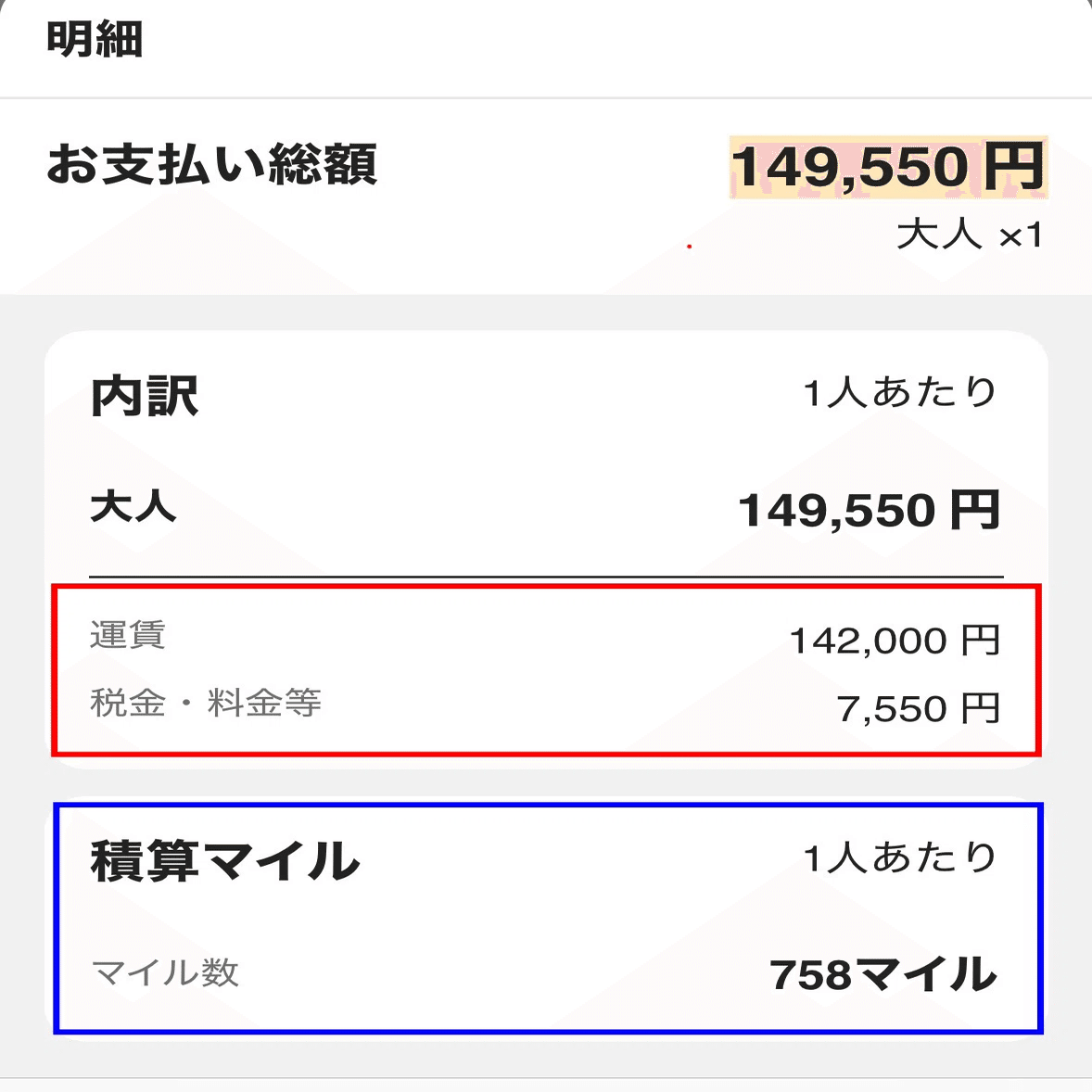Click the highlighted 149,550 円 total amount

point(887,167)
